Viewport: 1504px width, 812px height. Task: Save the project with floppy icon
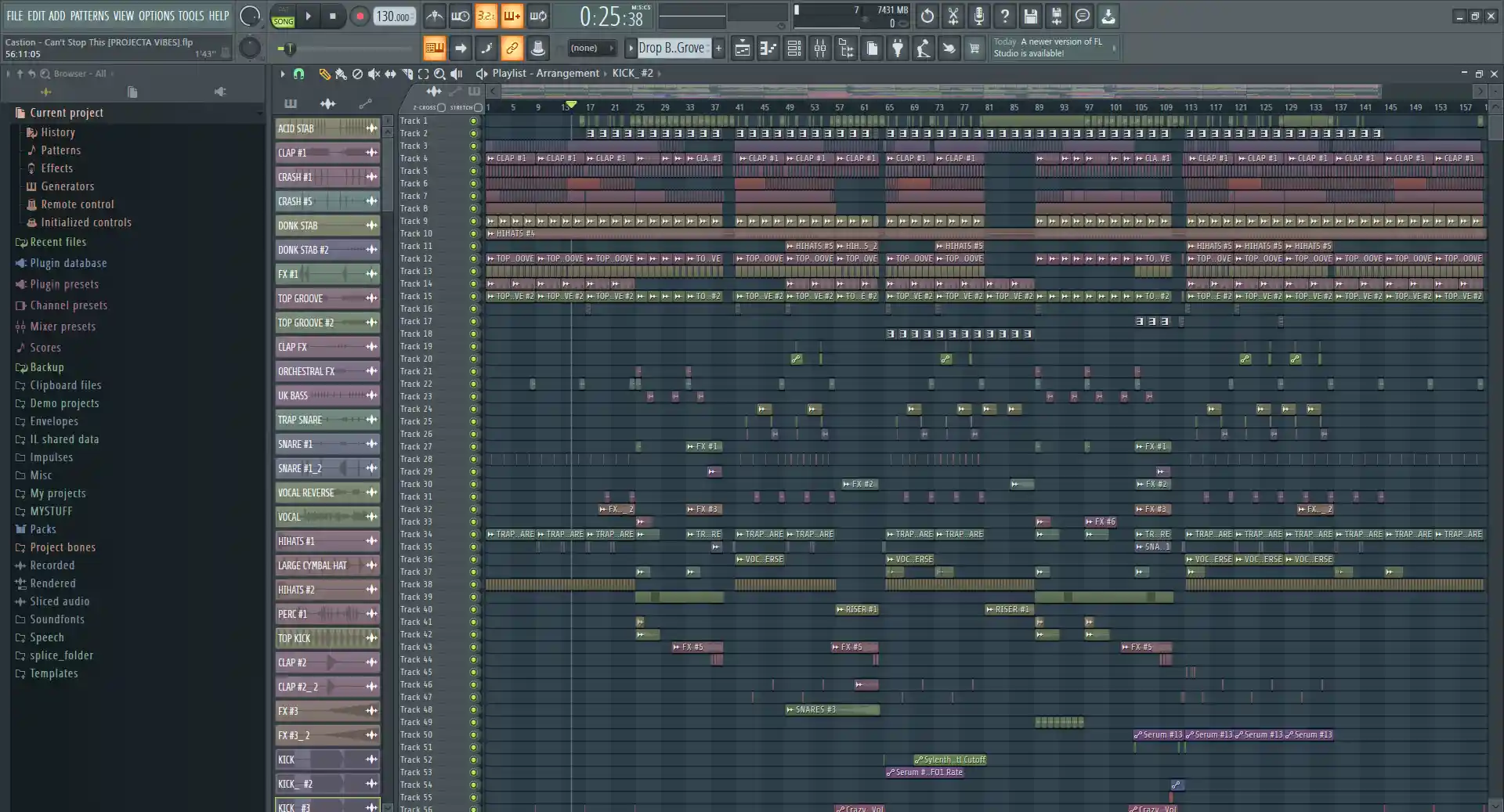[1030, 16]
